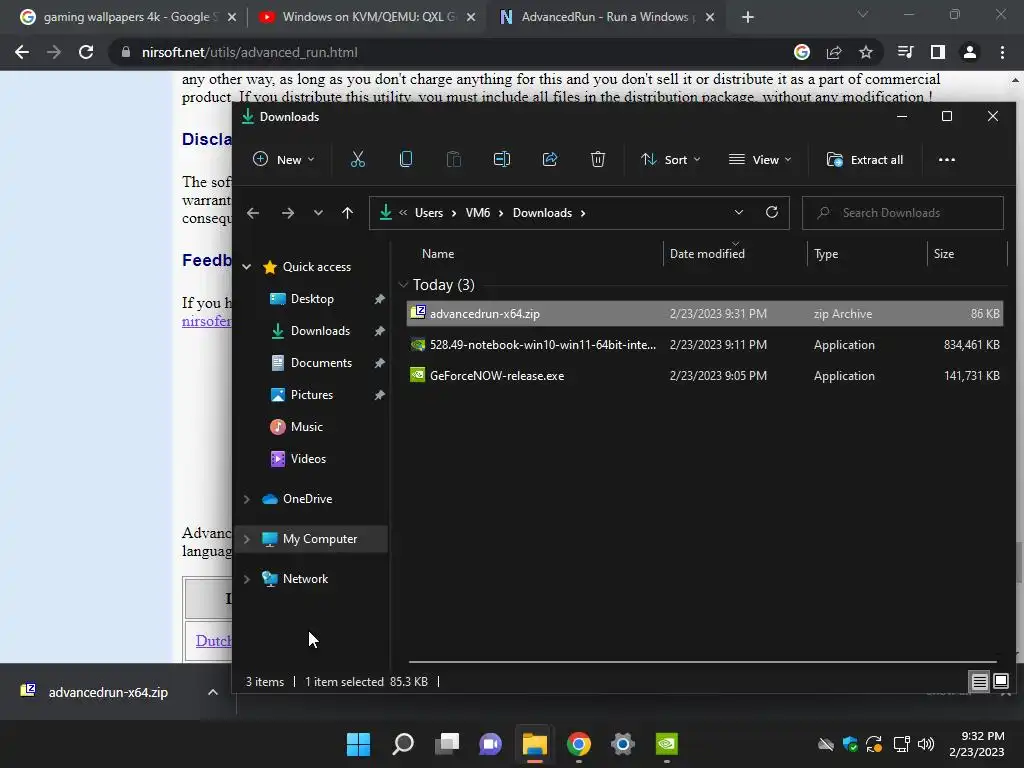Expand the My Computer tree node

246,539
